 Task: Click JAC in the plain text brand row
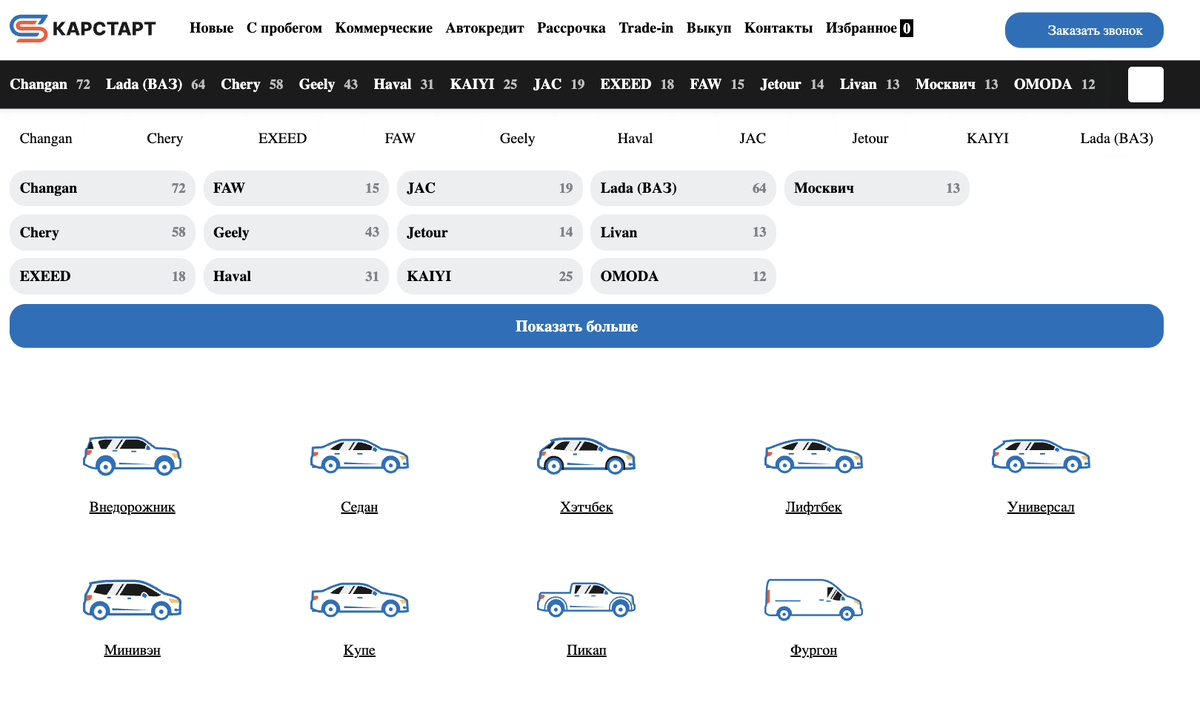coord(752,138)
